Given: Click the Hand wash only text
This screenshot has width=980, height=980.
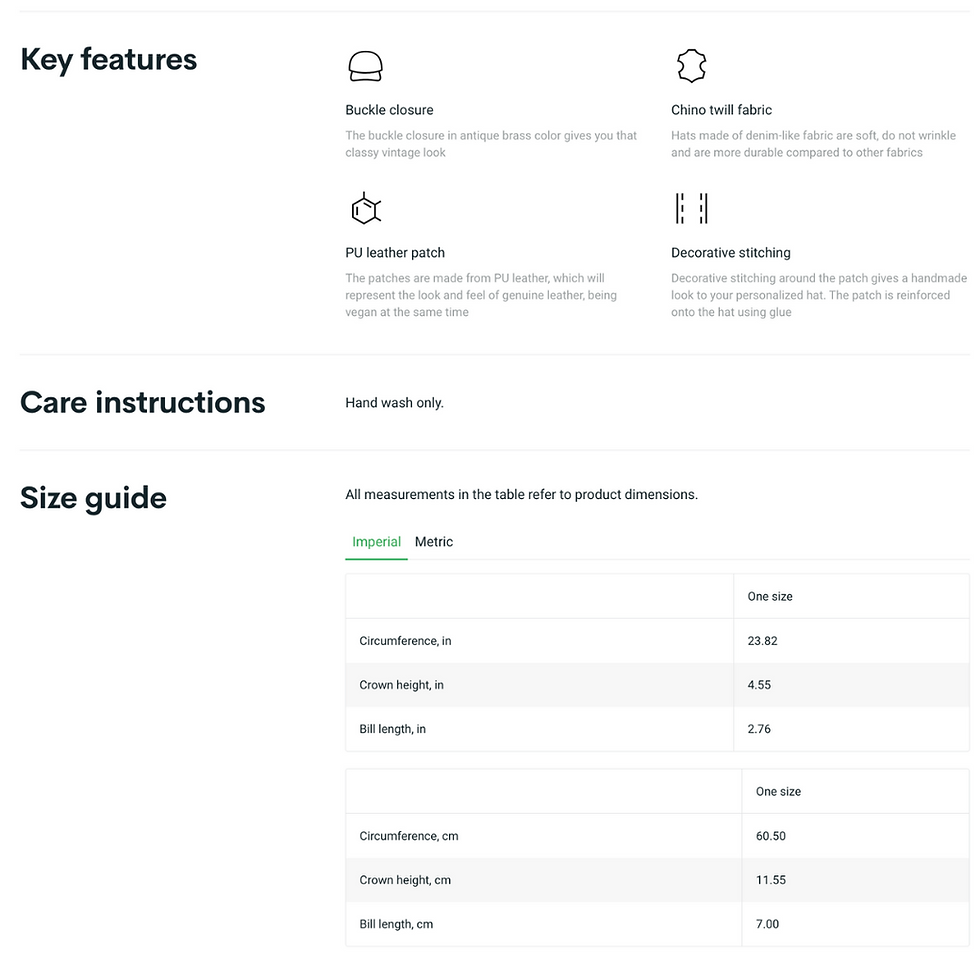Looking at the screenshot, I should (394, 403).
